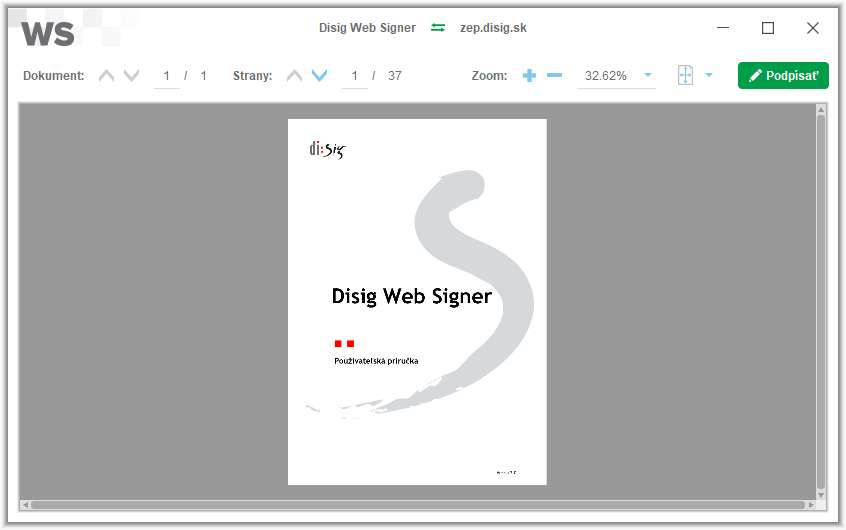This screenshot has width=846, height=530.
Task: Click the Strany: label
Action: 253,76
